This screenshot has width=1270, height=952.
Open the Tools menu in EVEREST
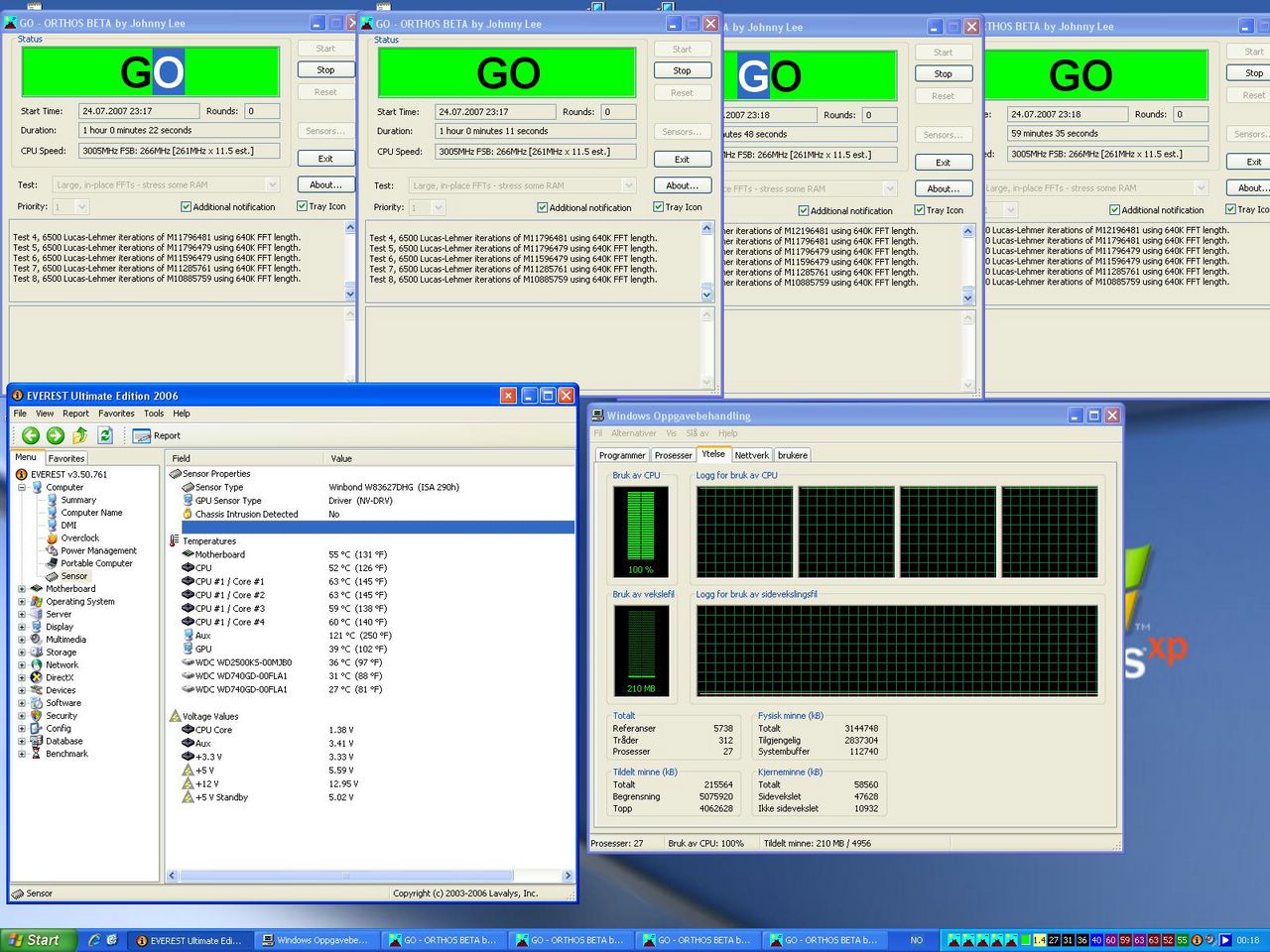tap(153, 414)
